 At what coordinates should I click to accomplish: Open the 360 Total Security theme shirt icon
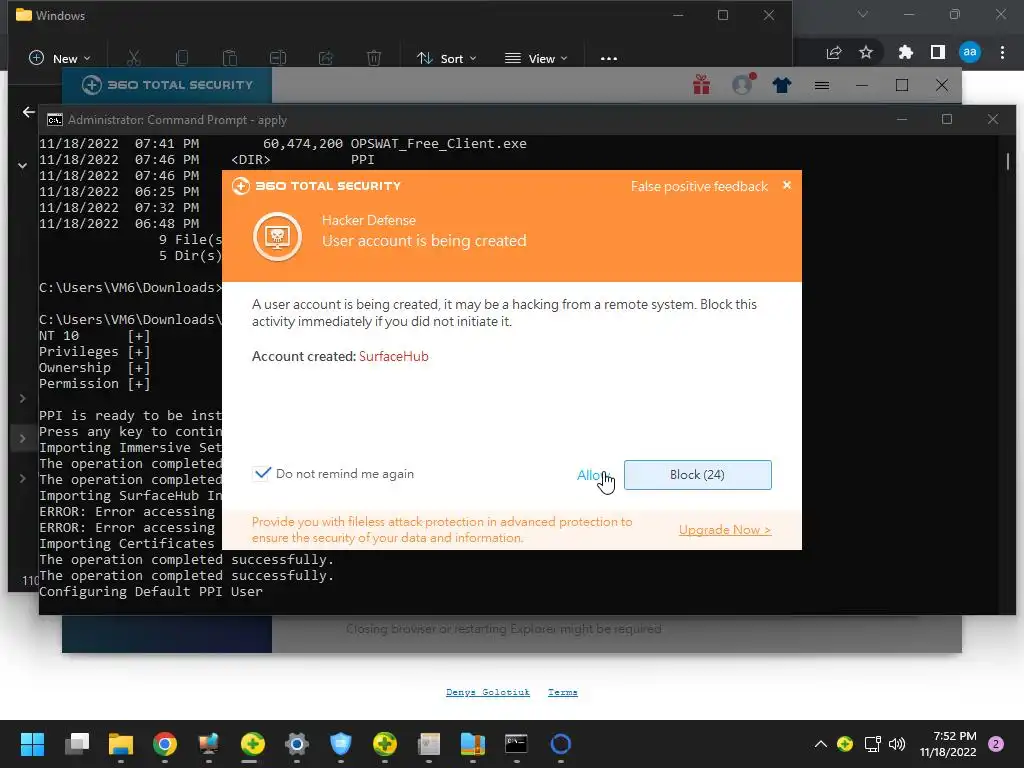point(782,85)
